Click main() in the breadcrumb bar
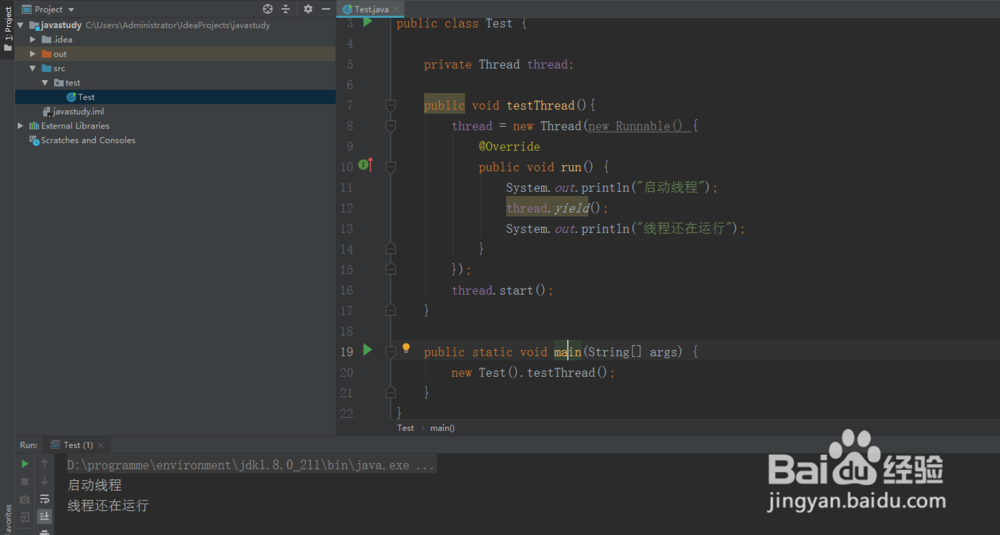Viewport: 1000px width, 535px height. [442, 428]
